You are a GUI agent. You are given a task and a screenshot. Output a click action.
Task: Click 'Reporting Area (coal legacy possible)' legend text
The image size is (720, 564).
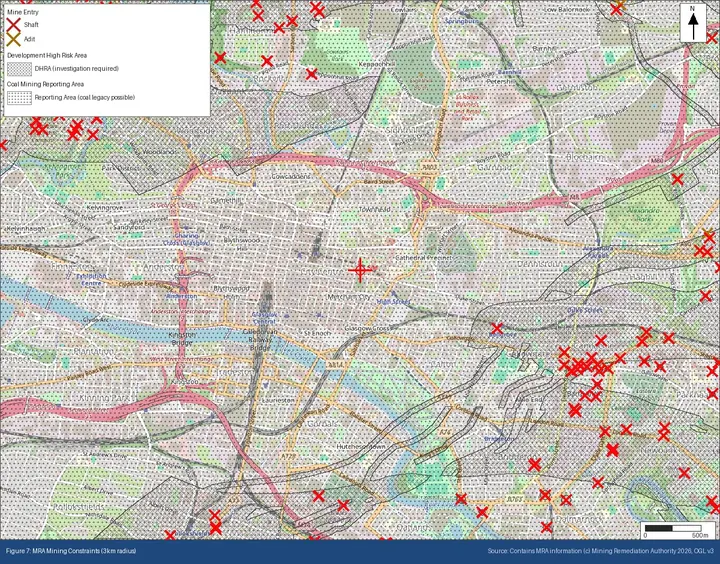pos(85,97)
